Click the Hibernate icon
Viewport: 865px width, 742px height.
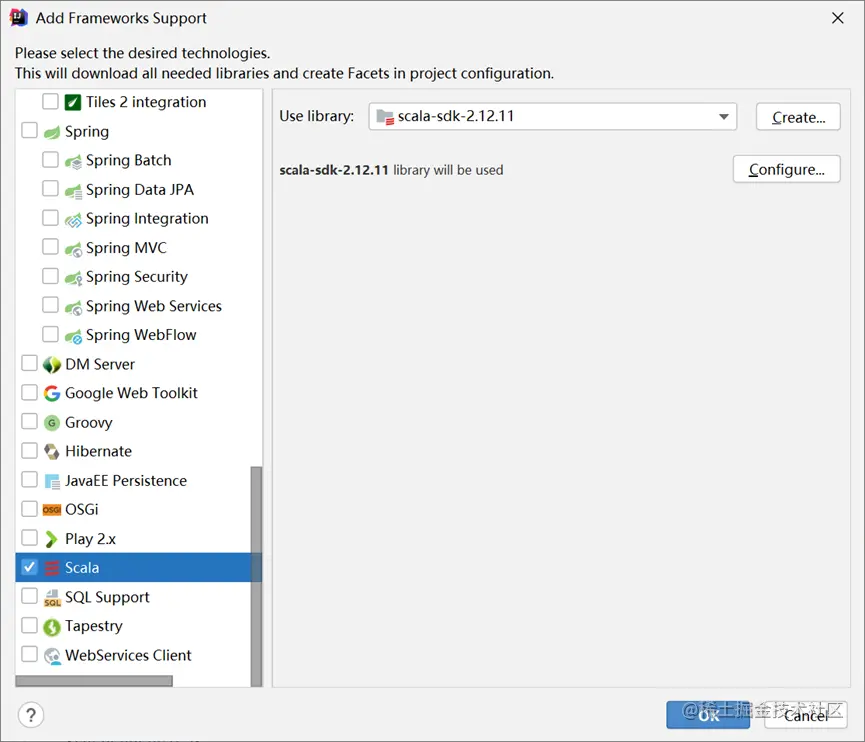(x=52, y=452)
